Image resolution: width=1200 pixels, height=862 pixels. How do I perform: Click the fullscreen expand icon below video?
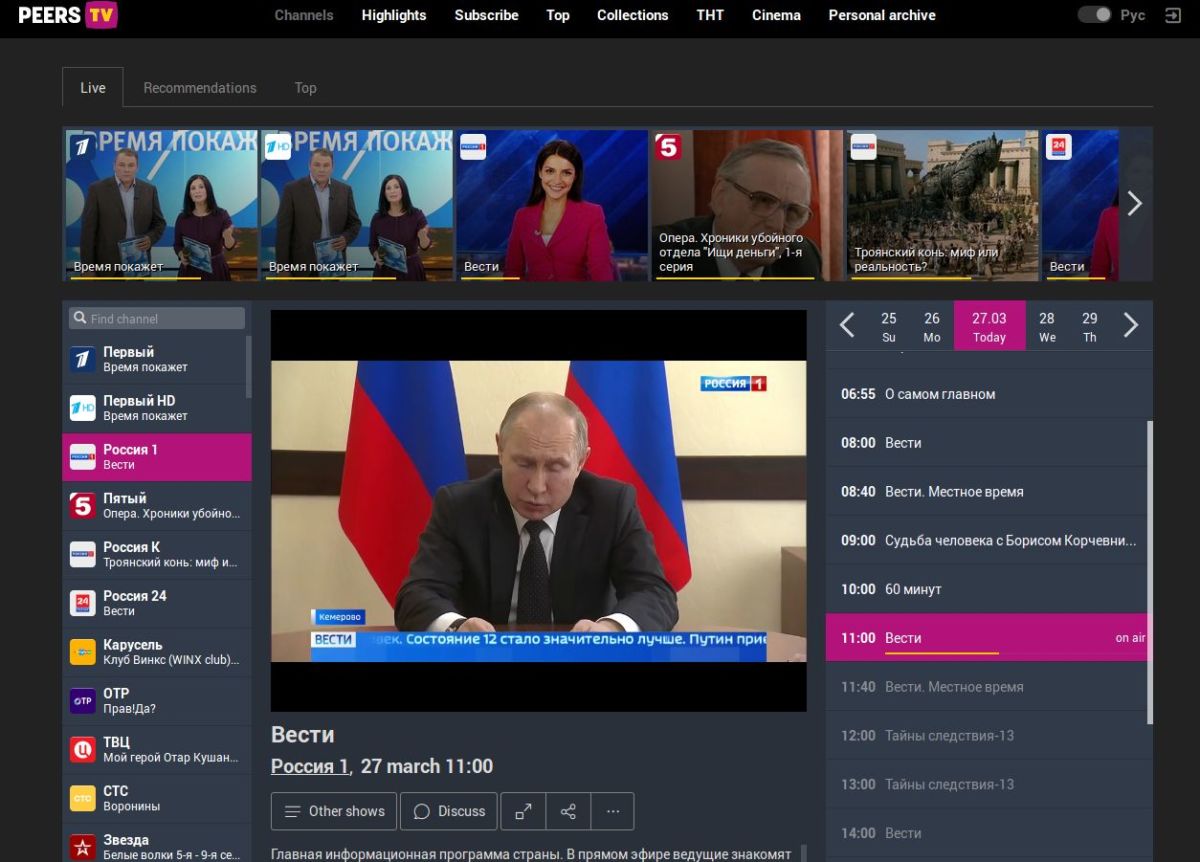coord(523,811)
